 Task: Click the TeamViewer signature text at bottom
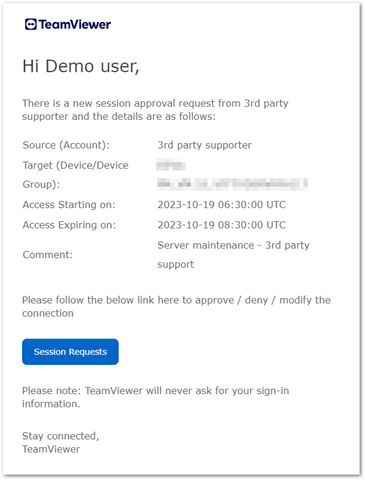[x=51, y=449]
